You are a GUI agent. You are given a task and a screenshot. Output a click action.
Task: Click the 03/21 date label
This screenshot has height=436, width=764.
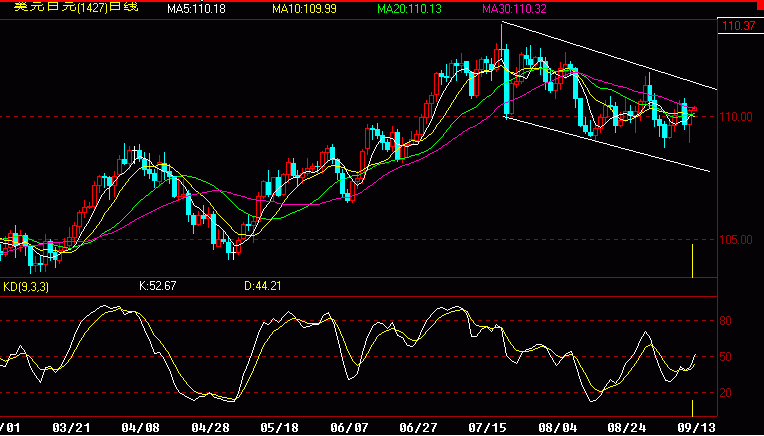tap(70, 428)
